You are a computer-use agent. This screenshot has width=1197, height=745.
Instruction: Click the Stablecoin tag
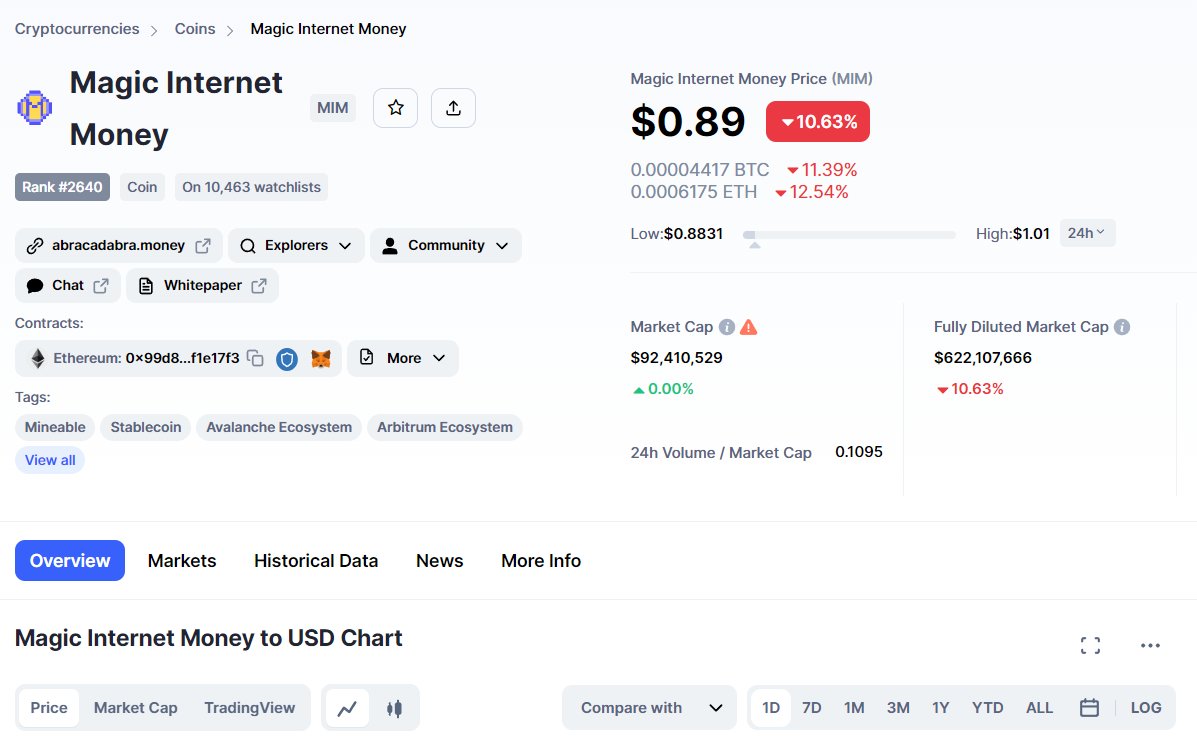[x=146, y=427]
